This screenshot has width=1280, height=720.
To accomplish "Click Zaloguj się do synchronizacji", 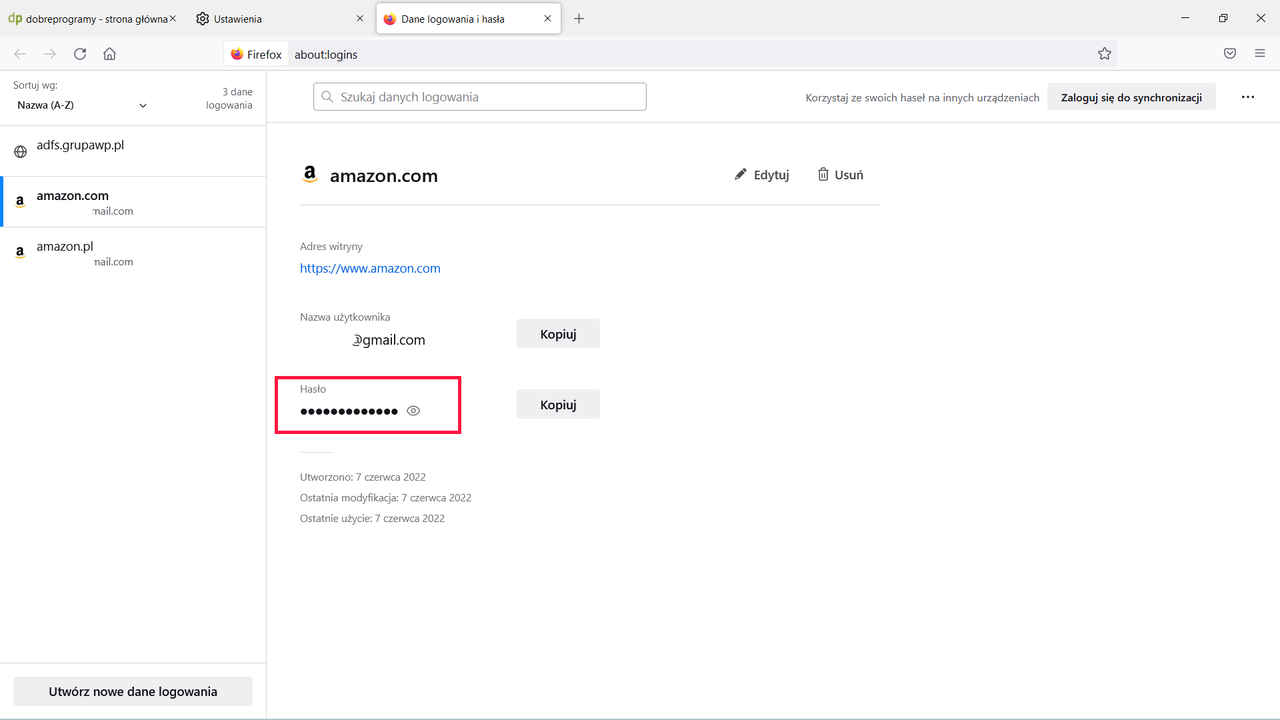I will point(1131,96).
